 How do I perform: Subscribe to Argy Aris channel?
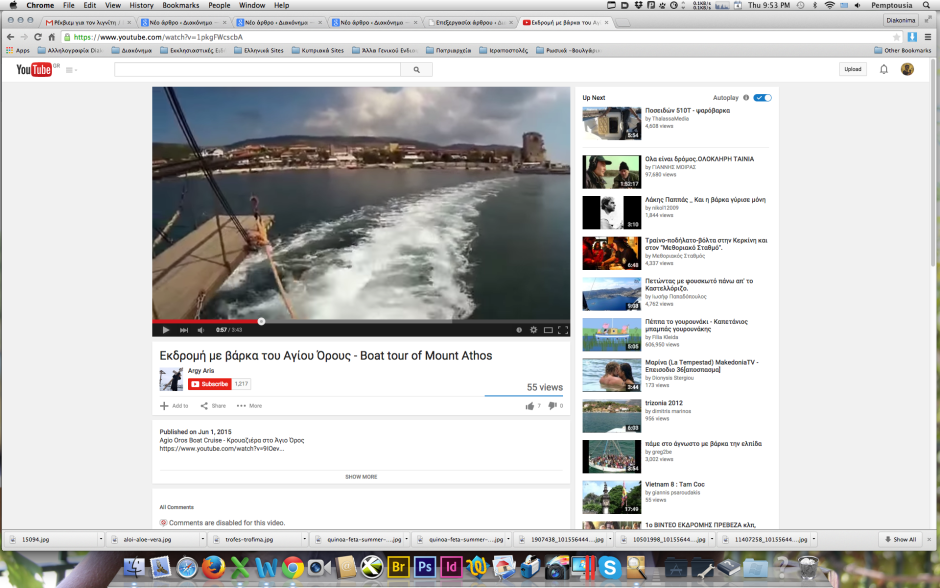[x=210, y=384]
